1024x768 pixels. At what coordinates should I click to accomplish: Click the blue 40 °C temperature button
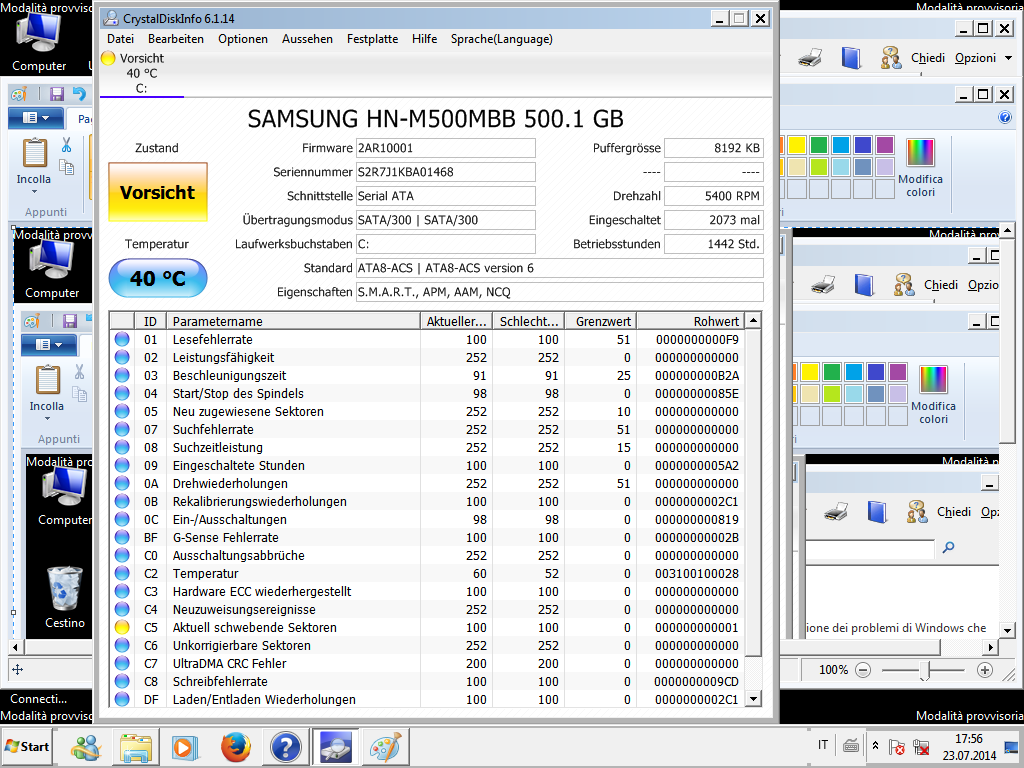click(157, 278)
